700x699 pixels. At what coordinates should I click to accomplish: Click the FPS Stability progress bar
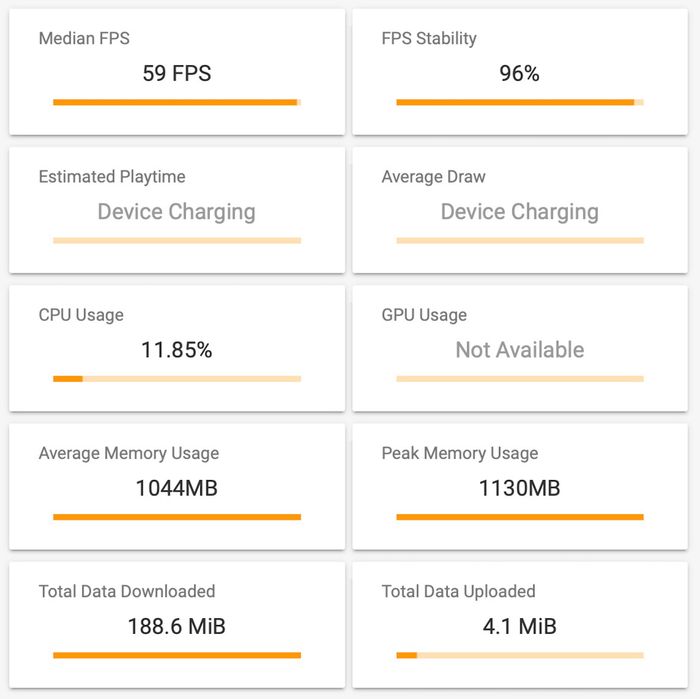[x=520, y=102]
